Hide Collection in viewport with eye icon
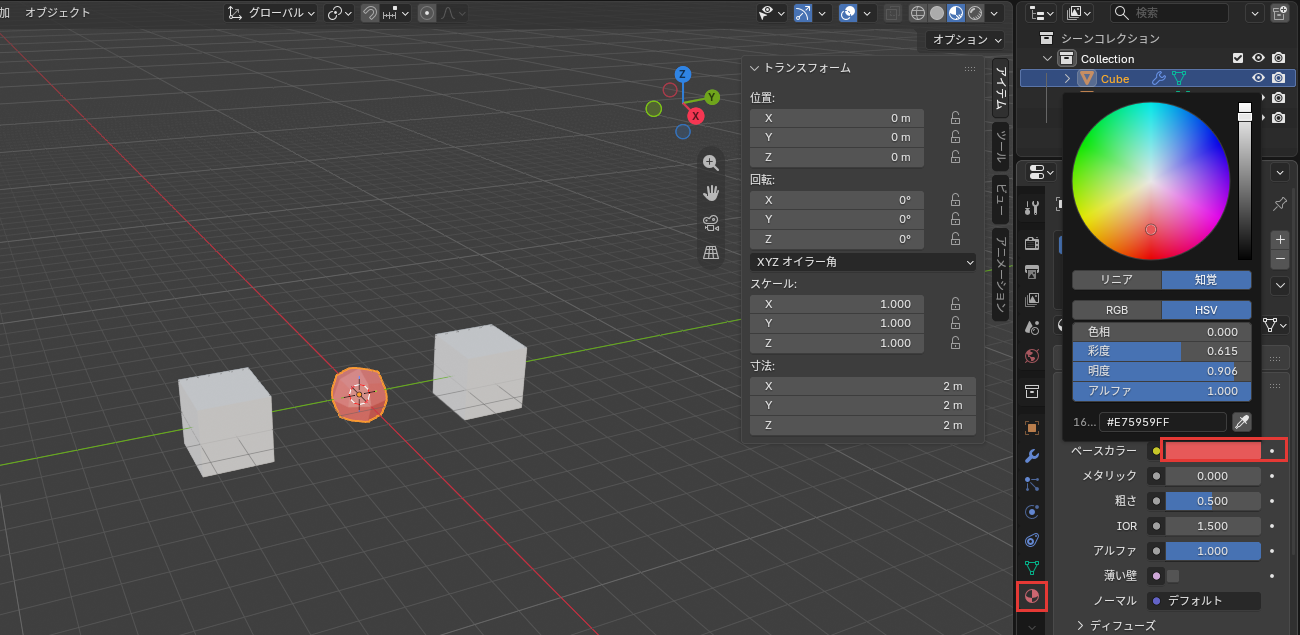 click(x=1258, y=58)
